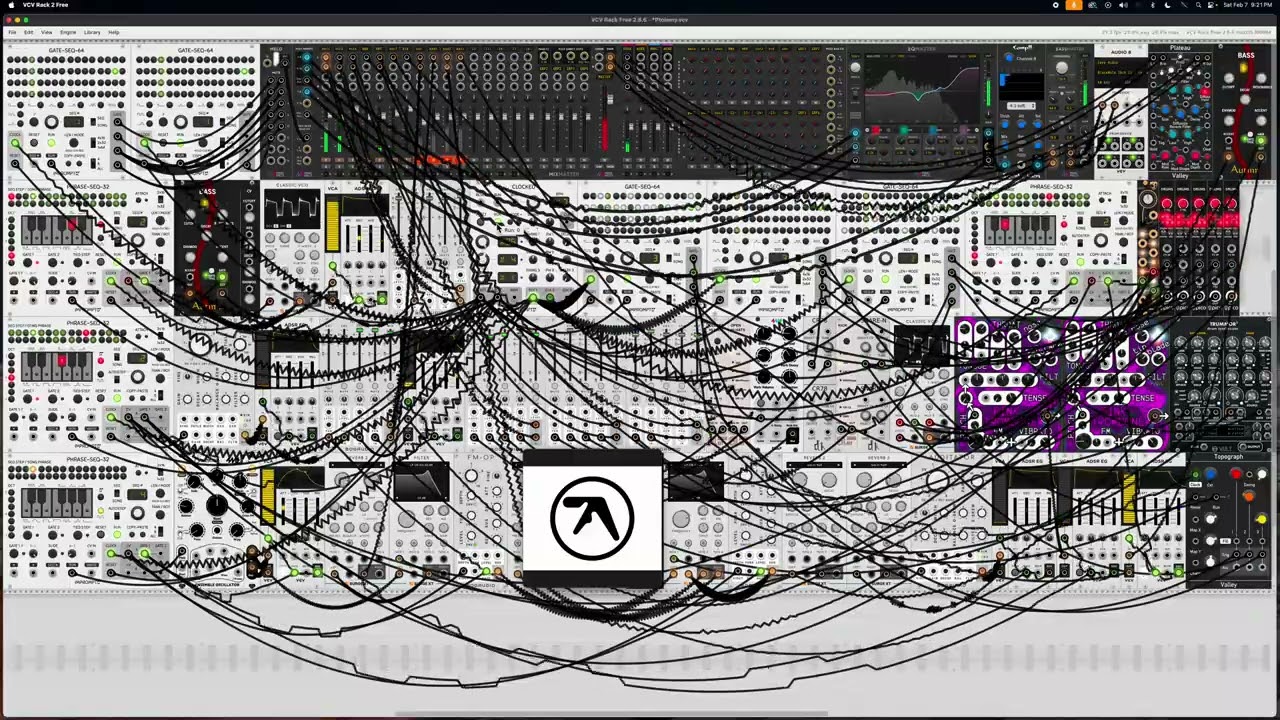Toggle Plateau's red Diffuse Input button
Image resolution: width=1280 pixels, height=720 pixels.
(x=1205, y=92)
